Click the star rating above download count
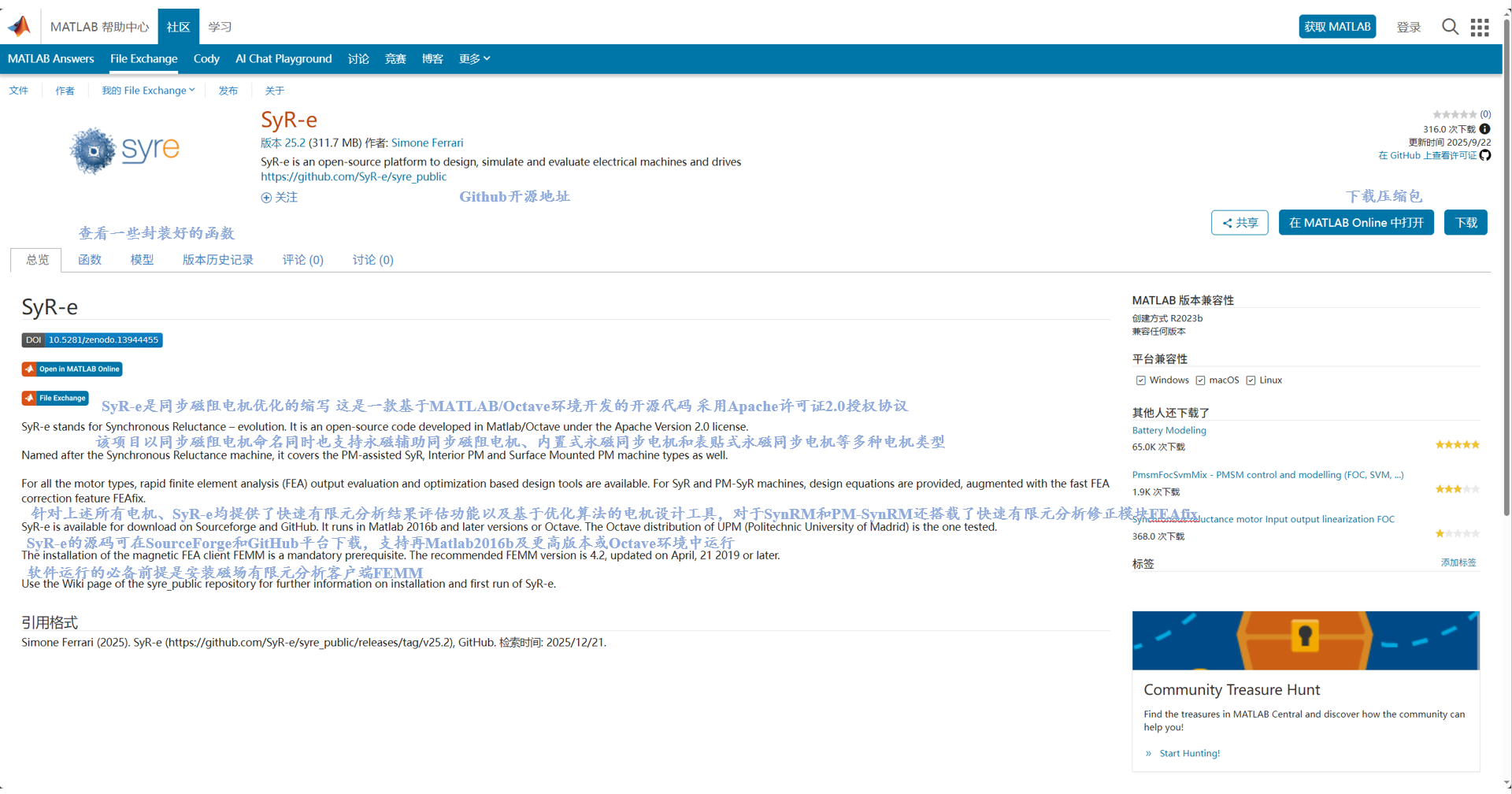This screenshot has width=1512, height=794. click(1455, 114)
